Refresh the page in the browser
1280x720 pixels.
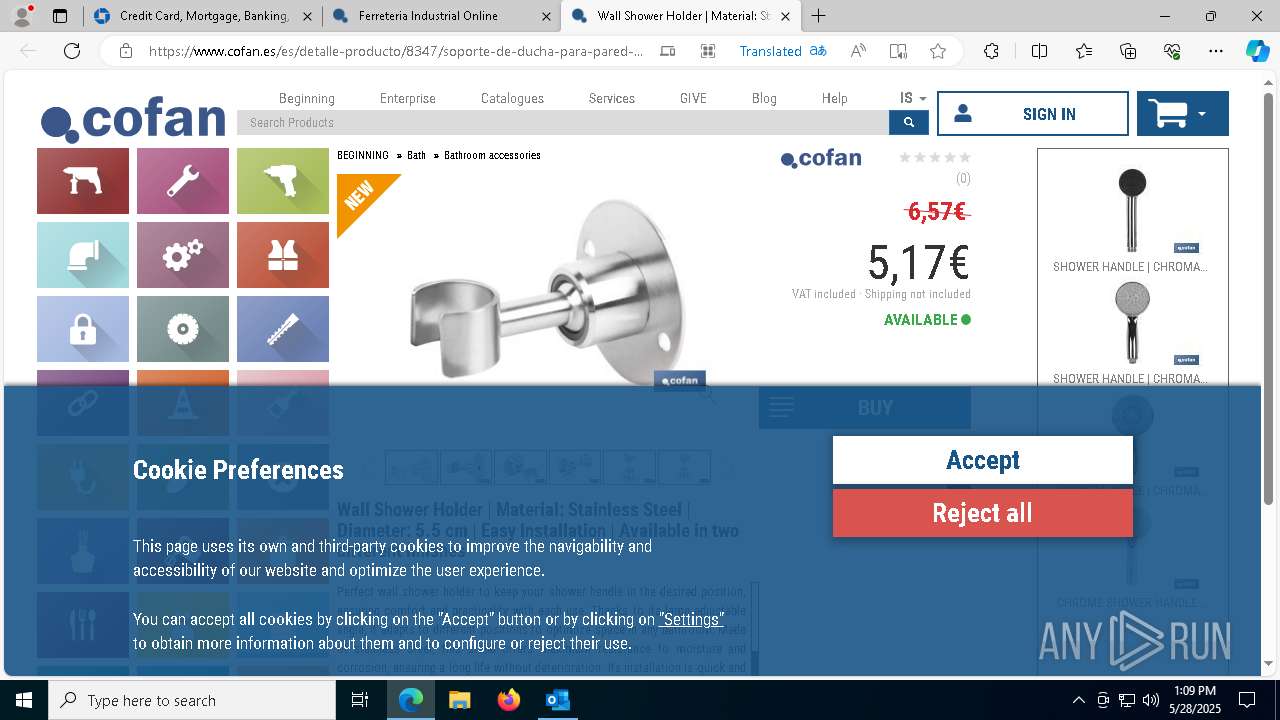72,51
